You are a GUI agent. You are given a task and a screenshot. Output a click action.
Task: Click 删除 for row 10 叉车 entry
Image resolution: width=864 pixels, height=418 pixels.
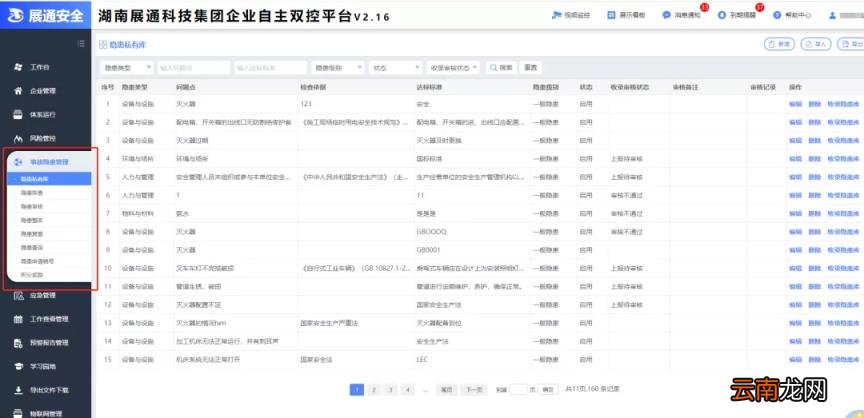pos(814,268)
